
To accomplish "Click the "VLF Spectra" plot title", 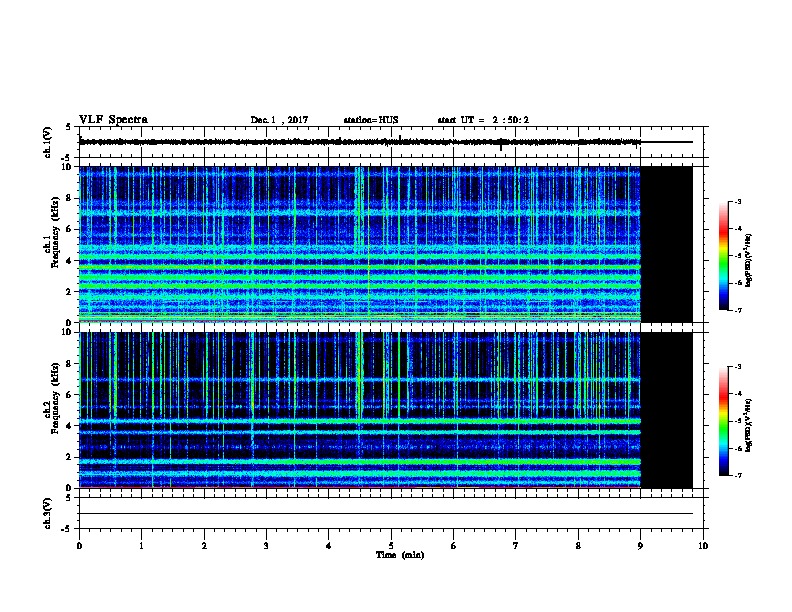I will (x=113, y=120).
